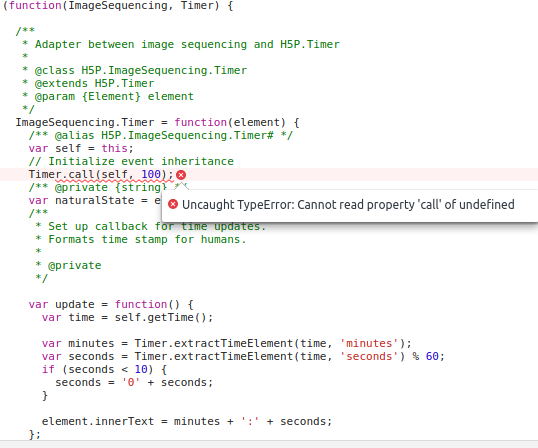This screenshot has height=448, width=538.
Task: Click the '0' string in seconds assignment
Action: tap(131, 382)
